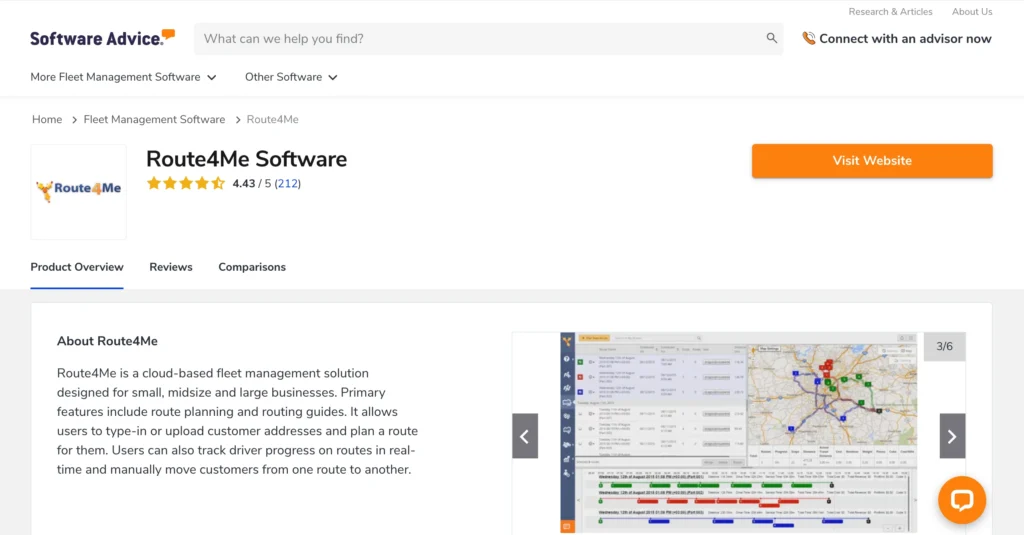The height and width of the screenshot is (535, 1024).
Task: Open Research & Articles link
Action: click(890, 12)
